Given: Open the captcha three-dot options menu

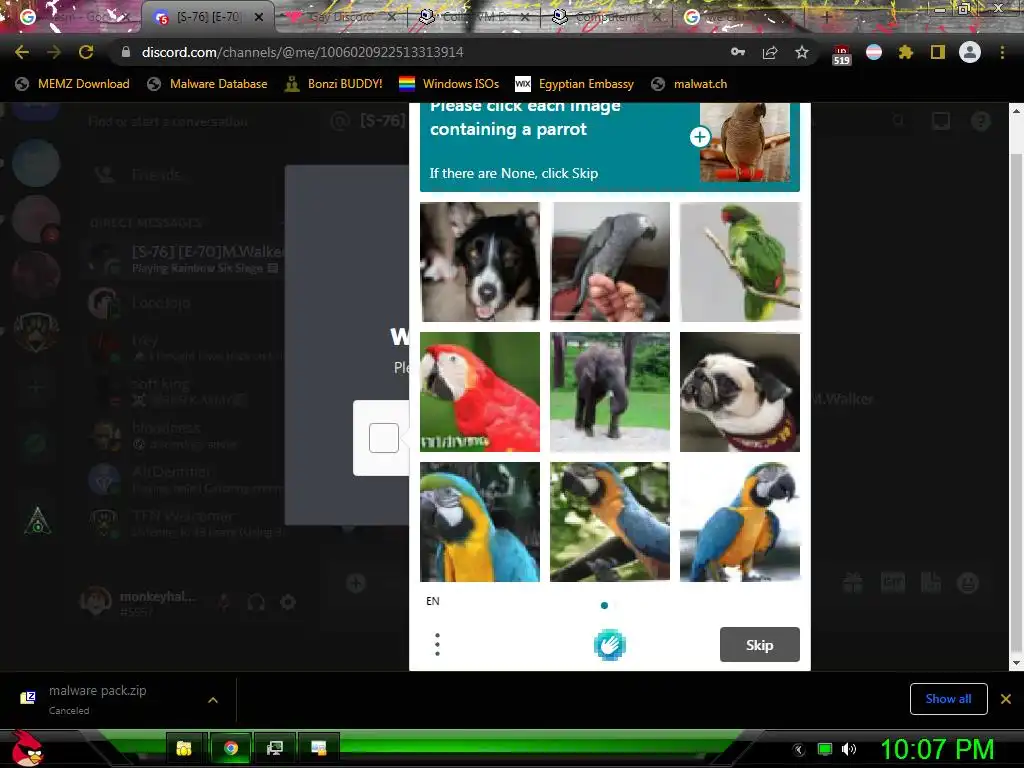Looking at the screenshot, I should 438,645.
